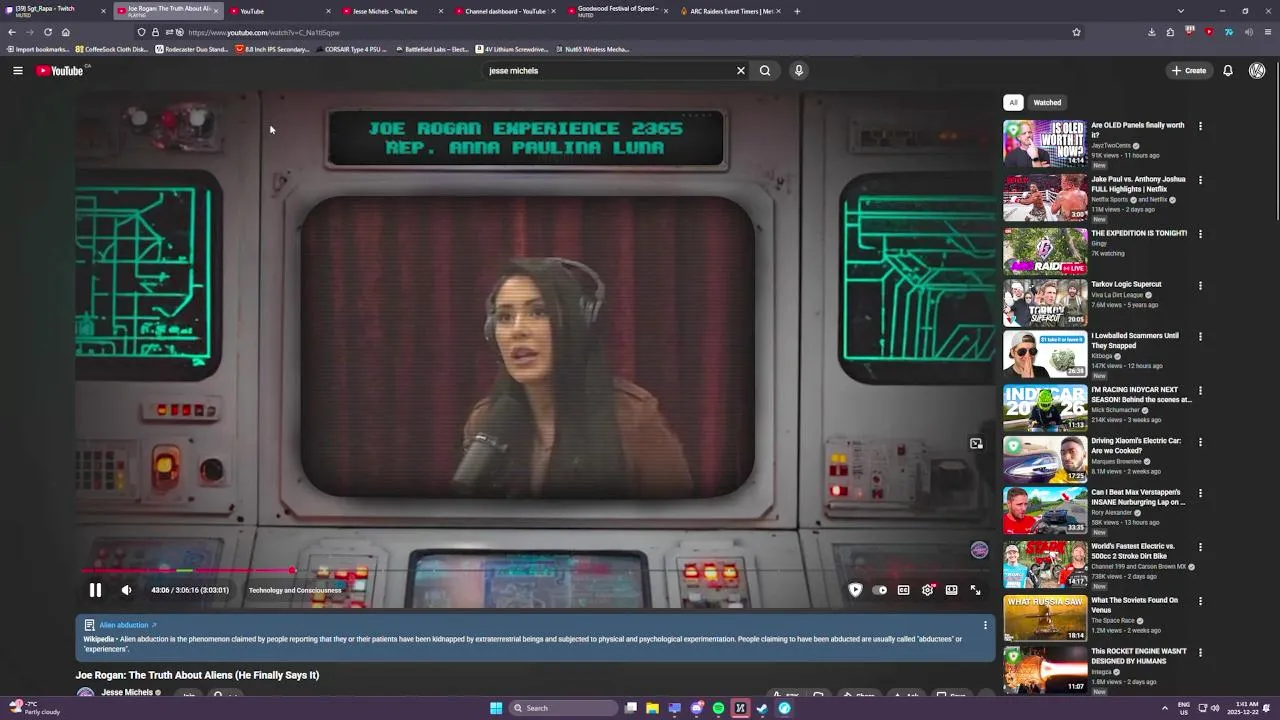More options for World's Fastest Electric video

1200,548
